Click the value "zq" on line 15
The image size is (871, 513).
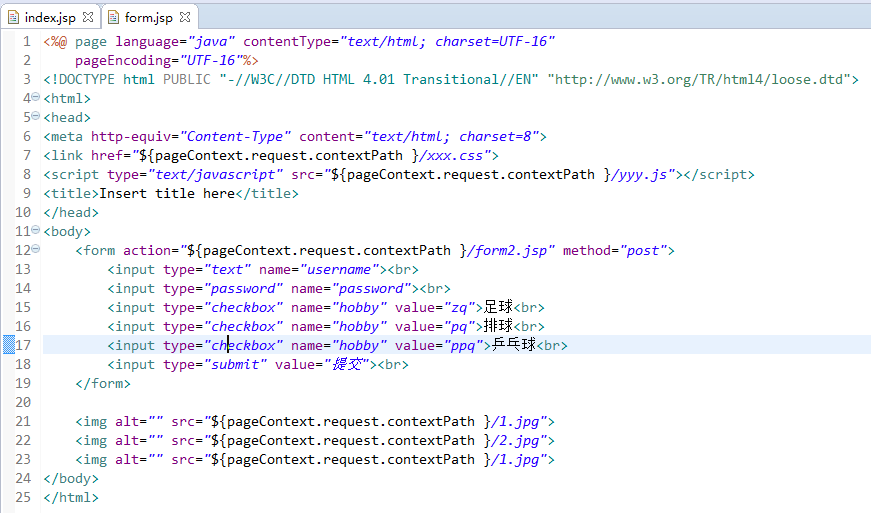(459, 307)
